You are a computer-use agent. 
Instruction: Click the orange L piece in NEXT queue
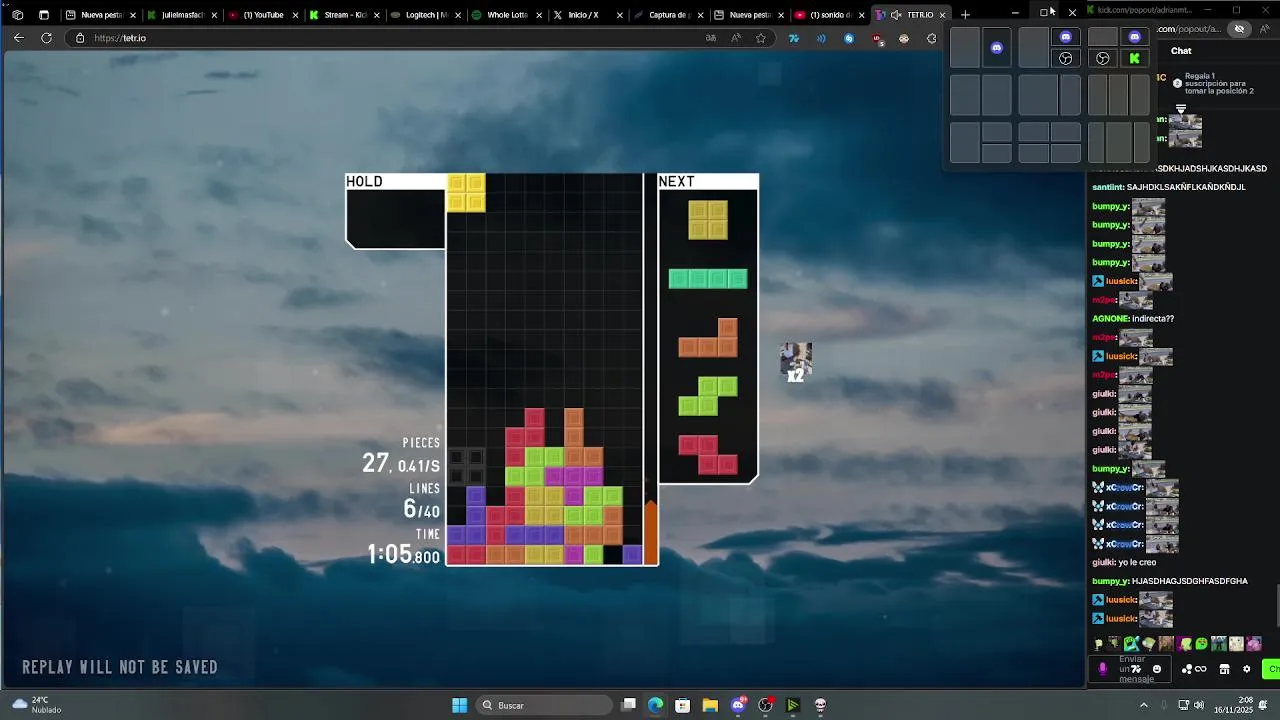(708, 338)
